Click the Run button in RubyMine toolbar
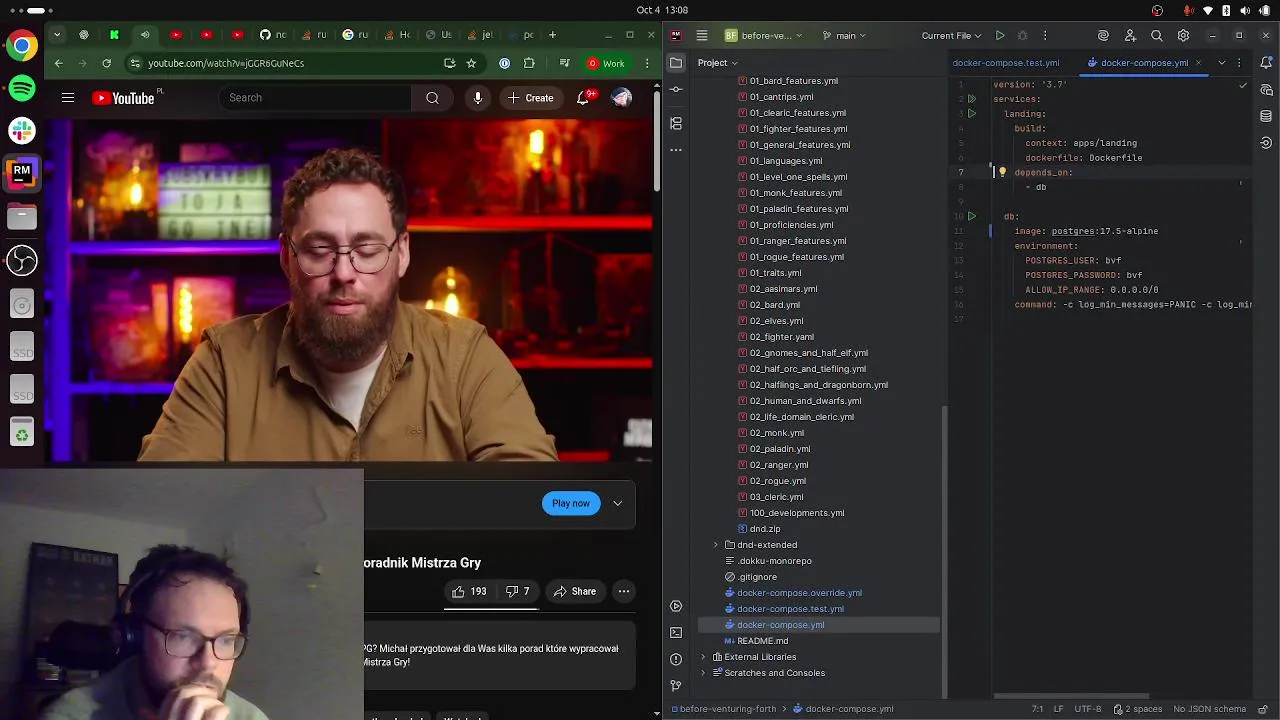This screenshot has width=1280, height=720. 999,35
